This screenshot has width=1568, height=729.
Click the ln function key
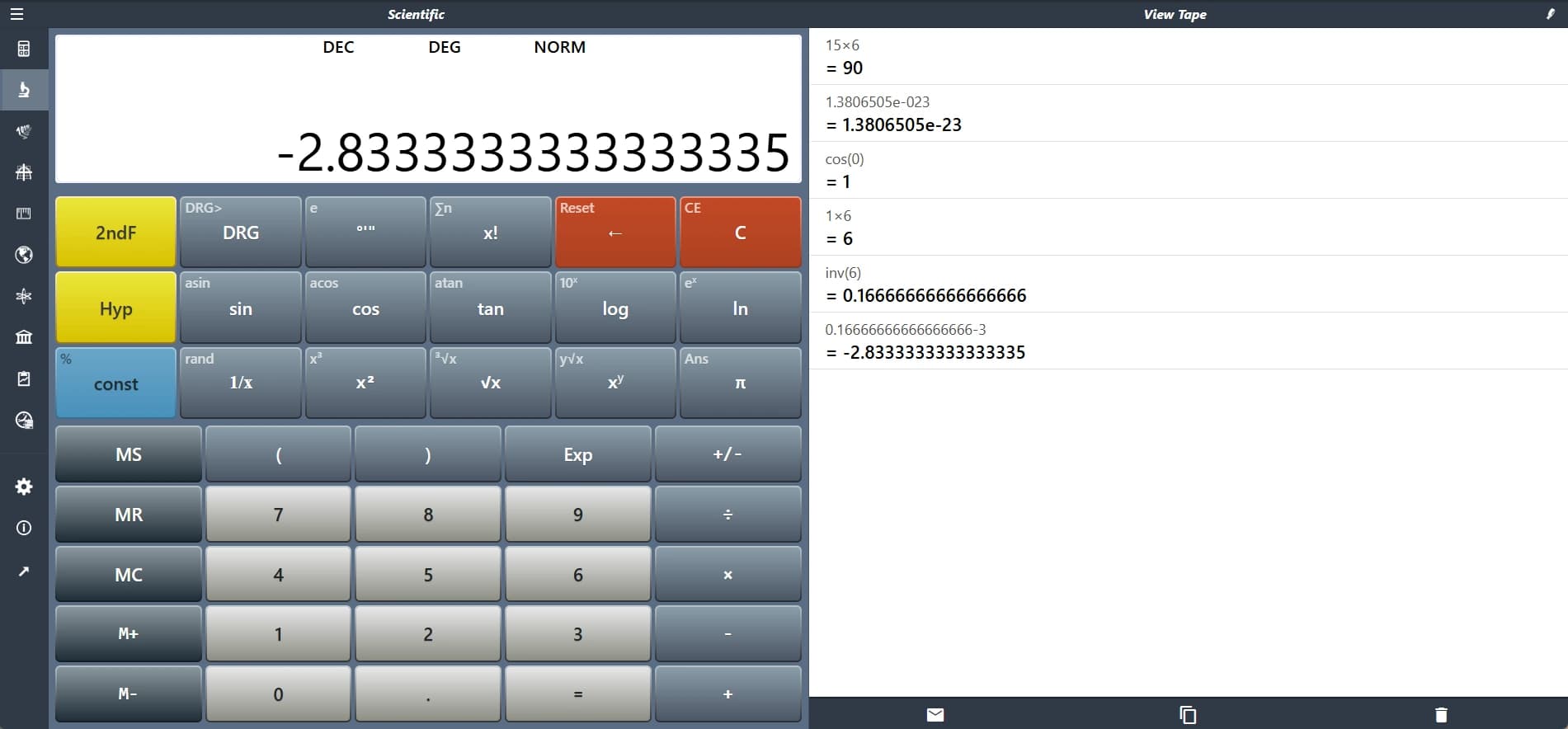coord(740,308)
